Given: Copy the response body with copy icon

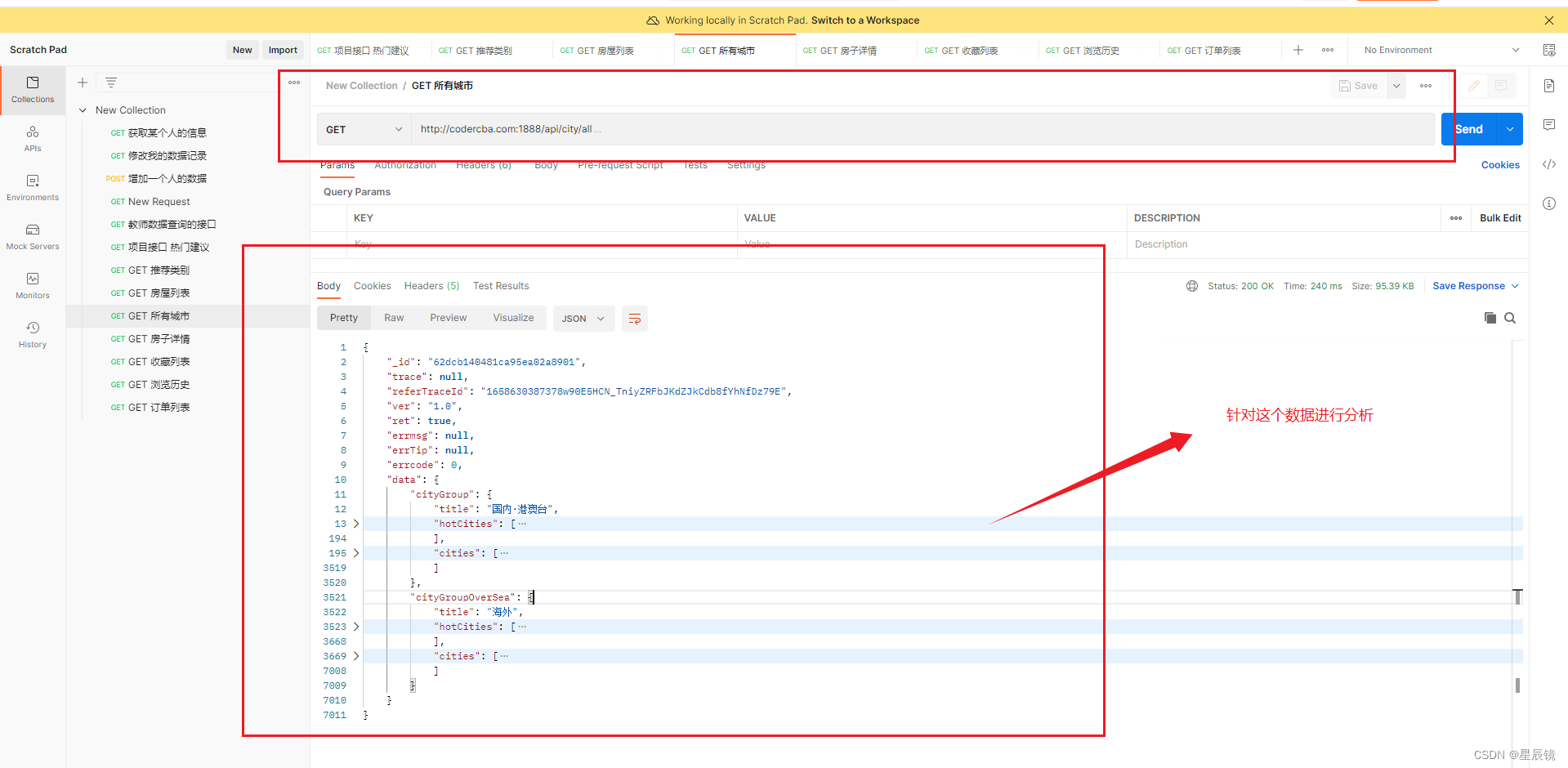Looking at the screenshot, I should pos(1490,318).
